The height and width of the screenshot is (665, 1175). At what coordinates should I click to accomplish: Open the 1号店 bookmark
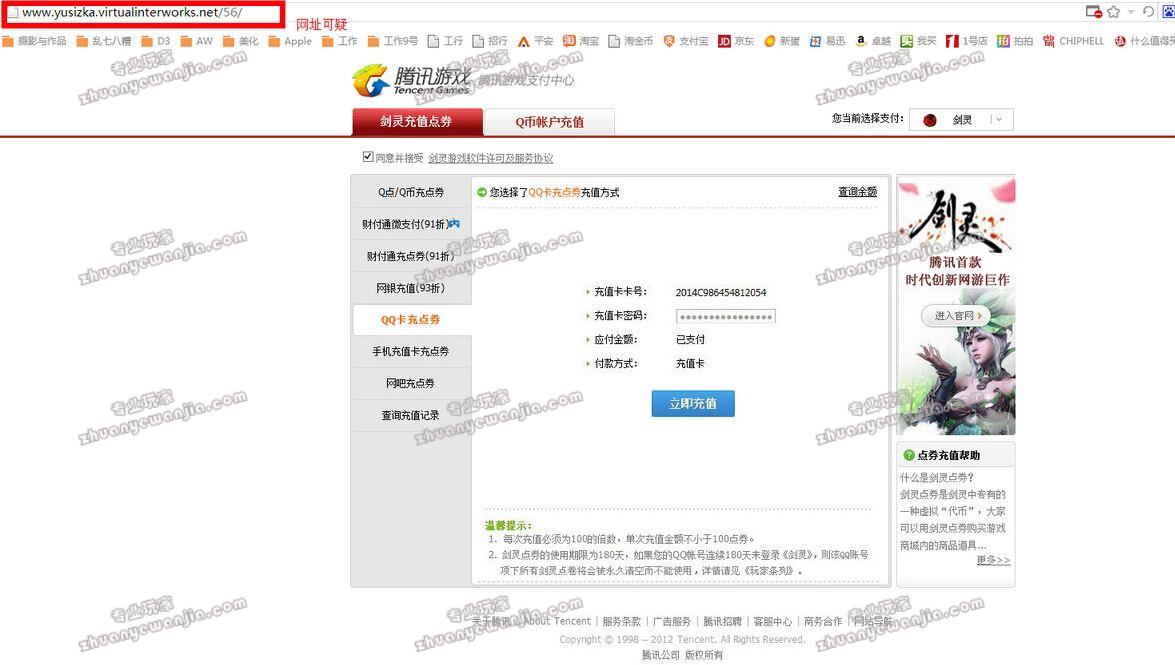tap(967, 41)
